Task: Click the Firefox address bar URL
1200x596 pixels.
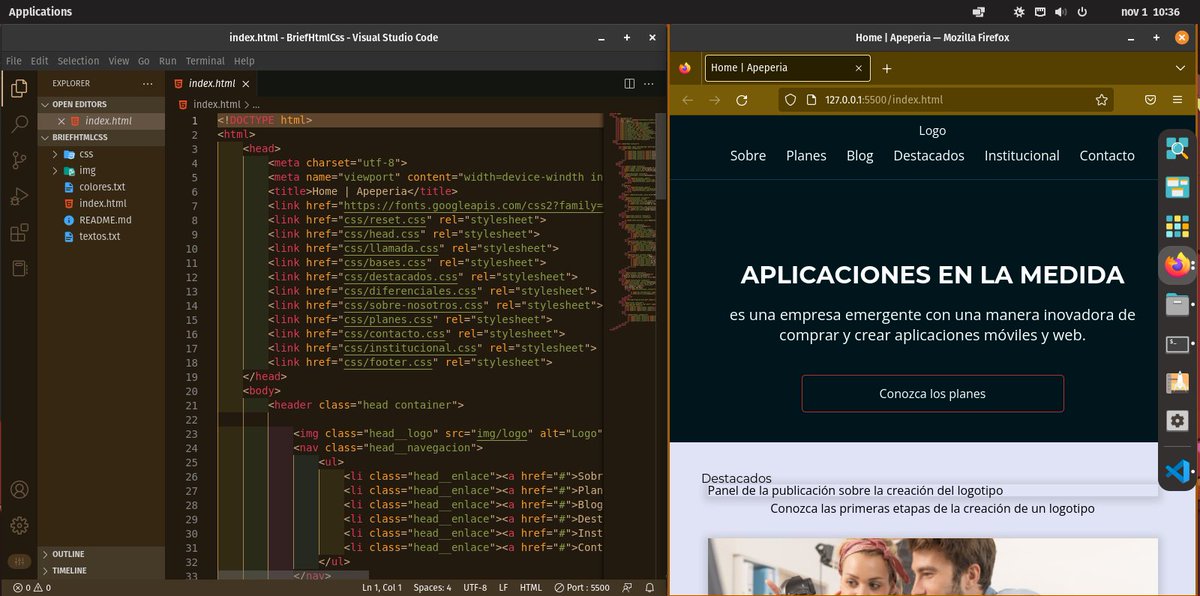Action: tap(883, 100)
